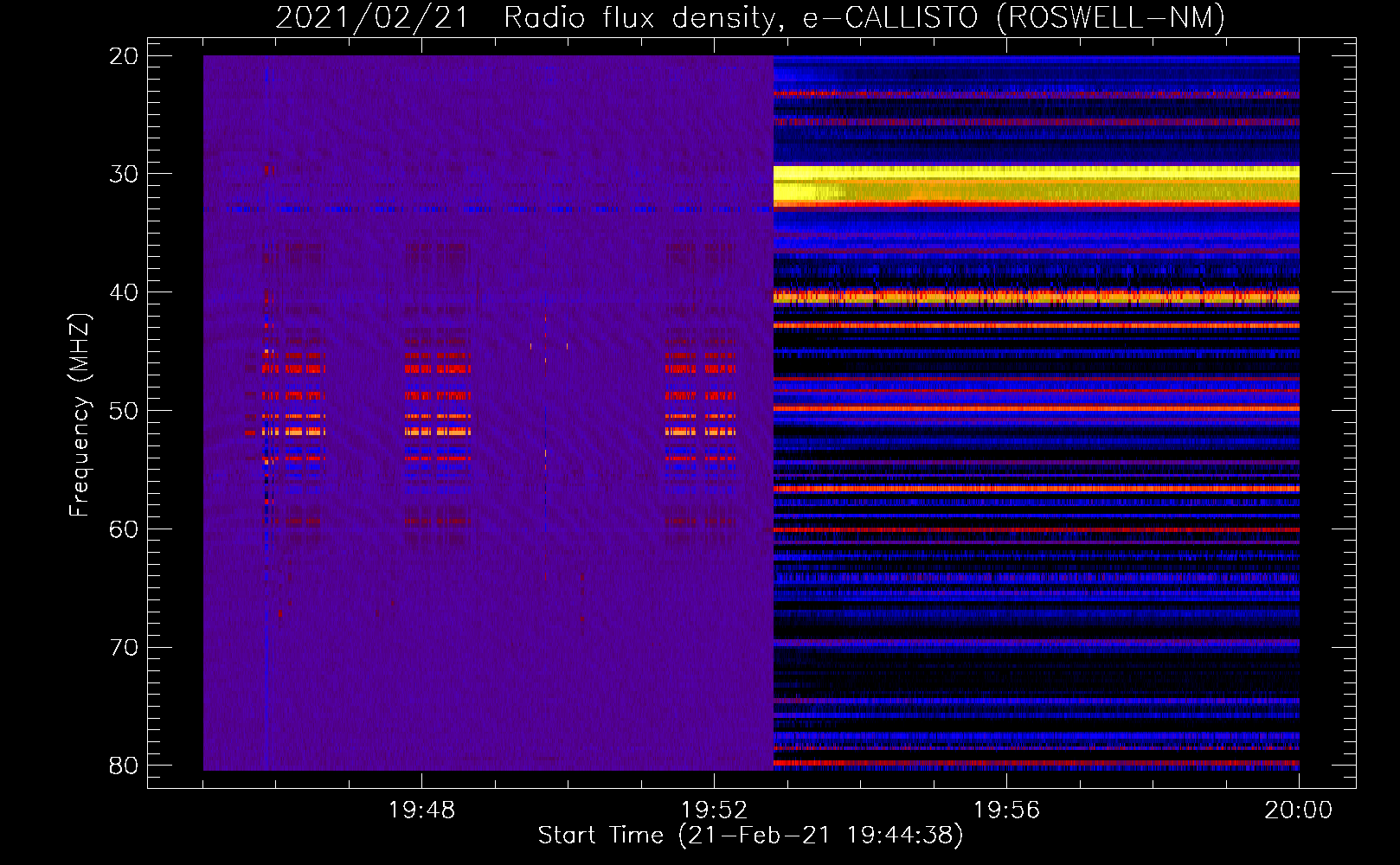The image size is (1400, 865).
Task: Click the 19:48 time tick label
Action: pos(421,811)
